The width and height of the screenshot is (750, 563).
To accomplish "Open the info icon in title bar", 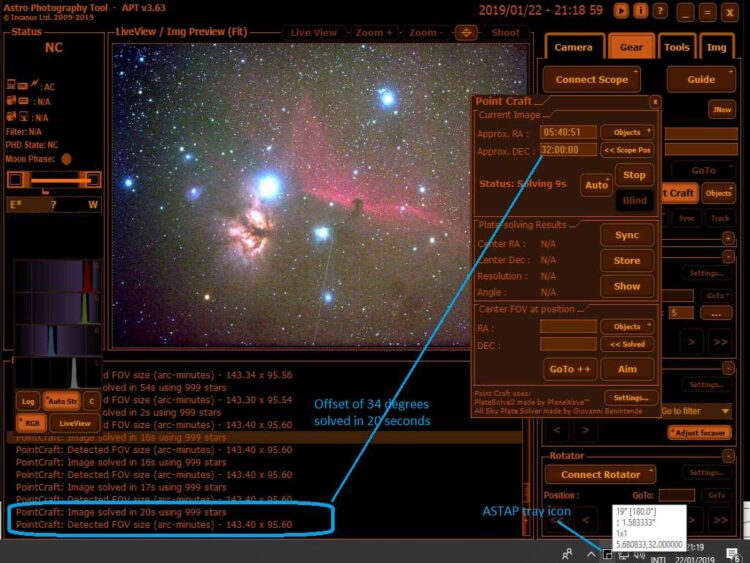I will (640, 11).
